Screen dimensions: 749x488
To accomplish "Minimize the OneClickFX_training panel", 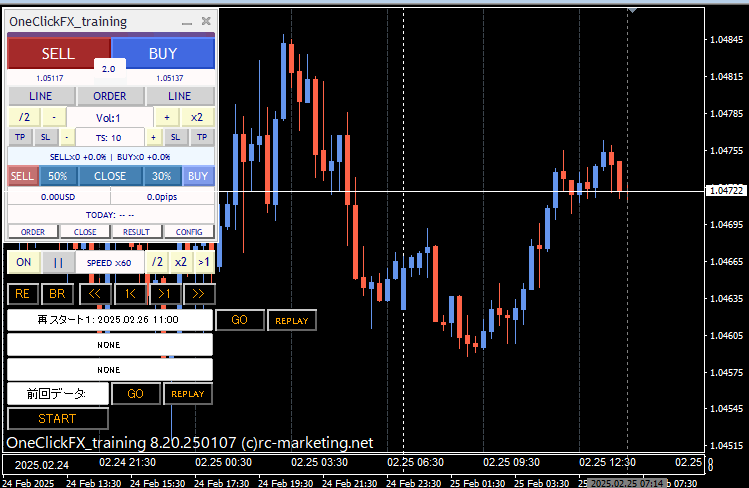I will (186, 20).
